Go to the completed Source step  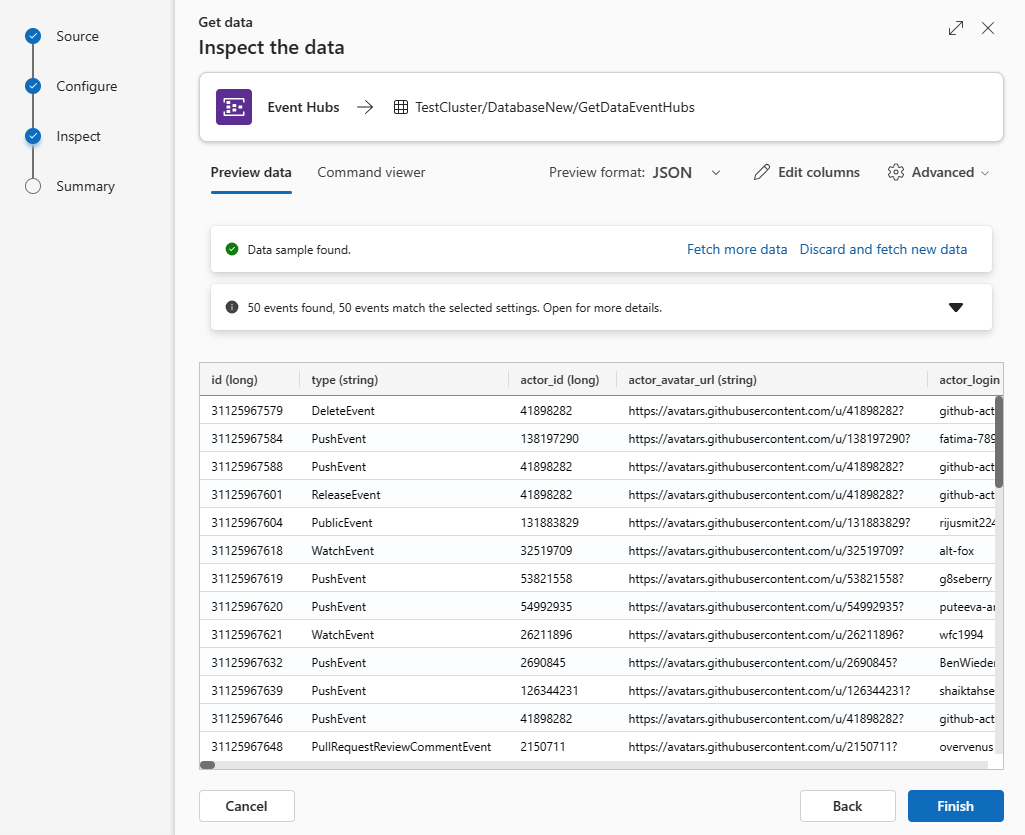point(33,36)
